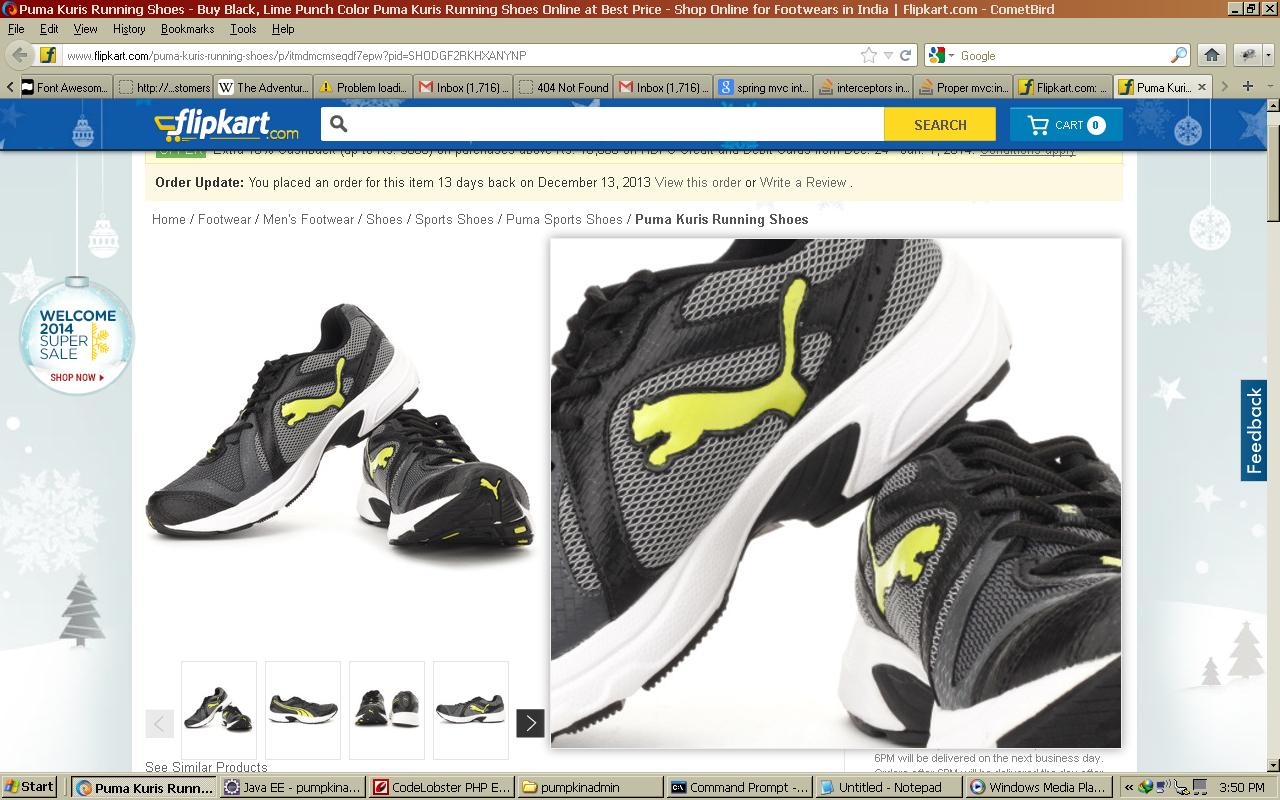
Task: Click the Write a Review link
Action: coord(803,182)
